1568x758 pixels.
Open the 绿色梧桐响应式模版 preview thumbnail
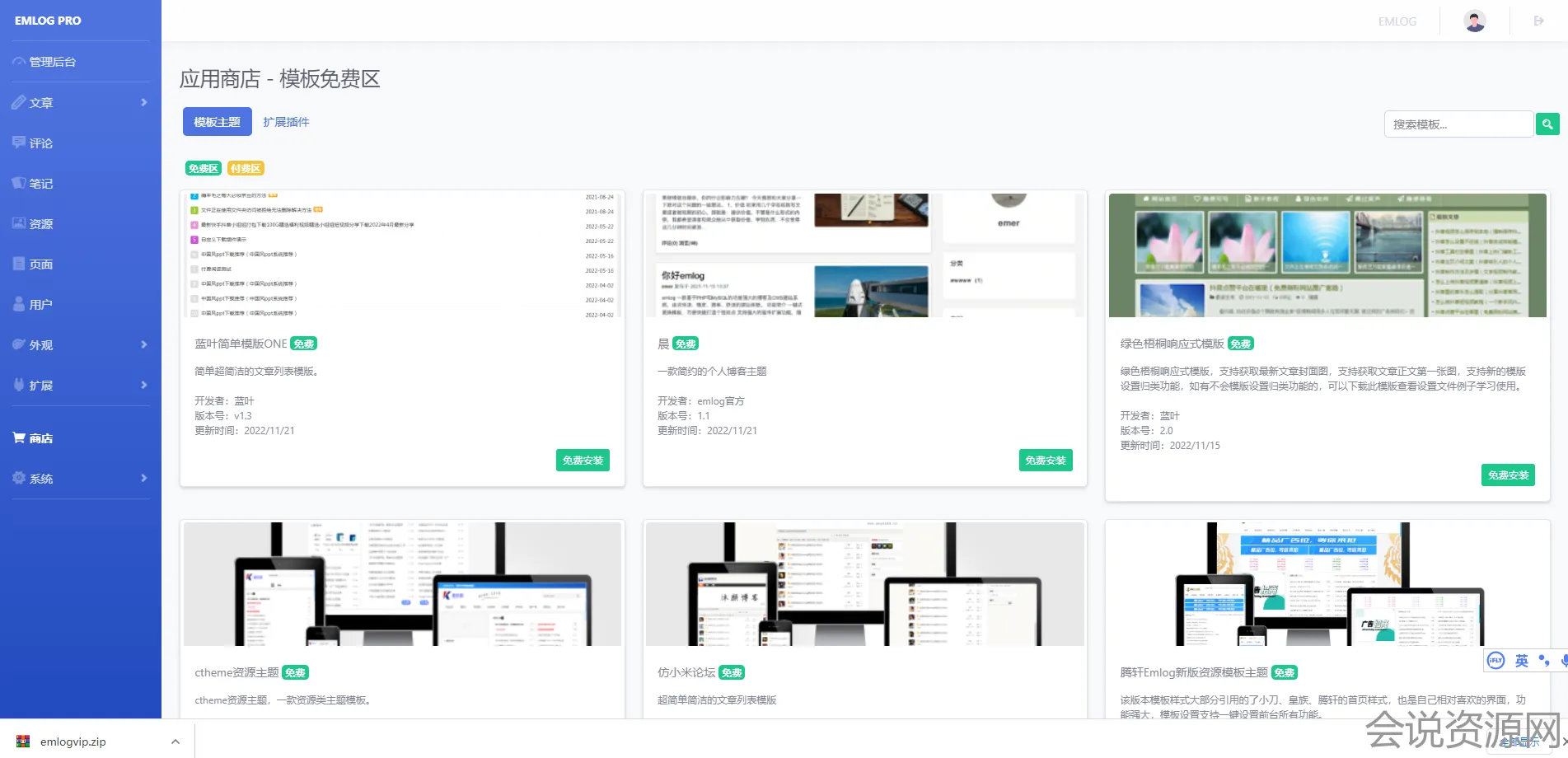click(x=1327, y=255)
